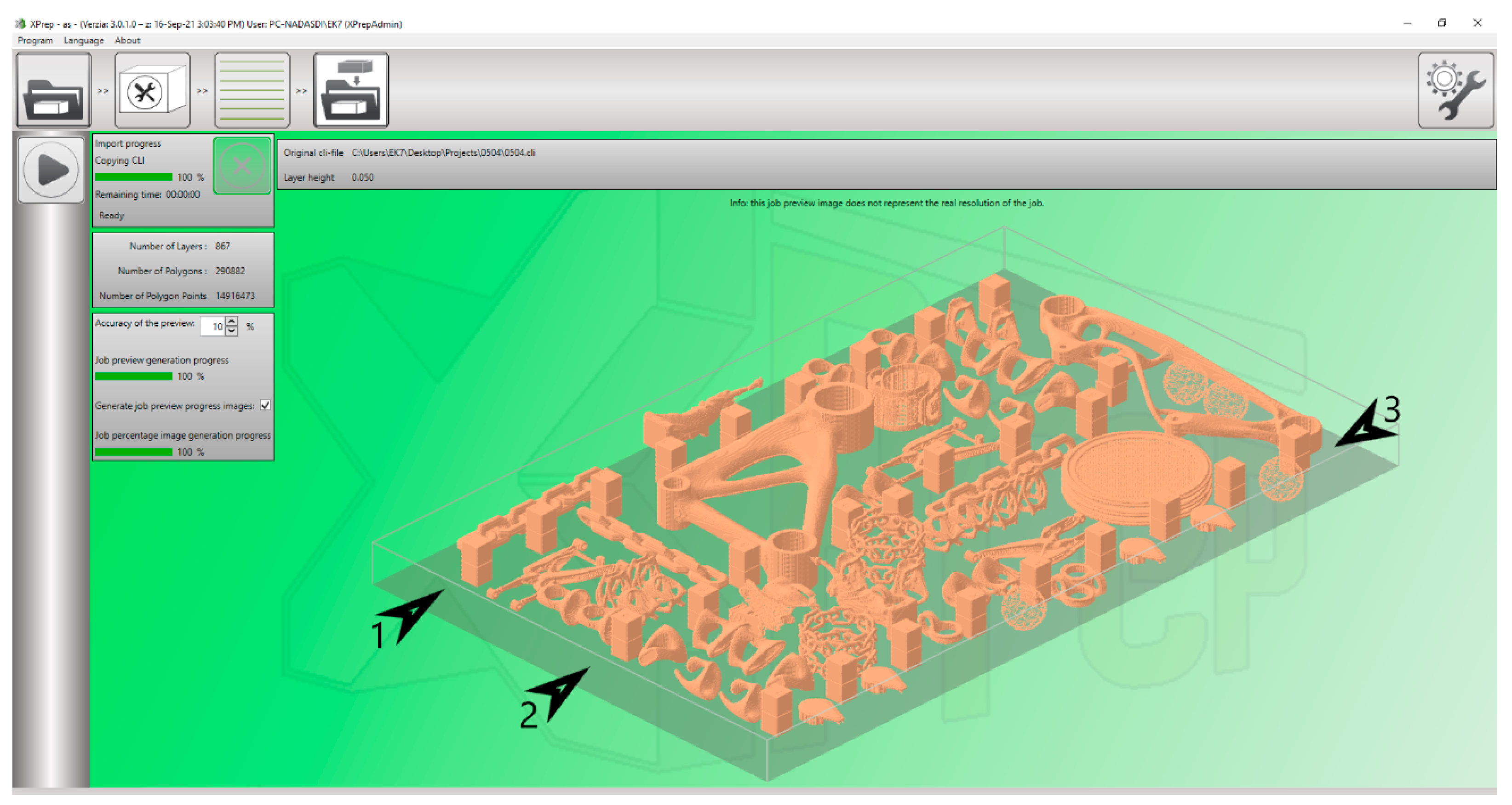Viewport: 1512px width, 805px height.
Task: Click the job repair tools cube icon
Action: click(152, 90)
